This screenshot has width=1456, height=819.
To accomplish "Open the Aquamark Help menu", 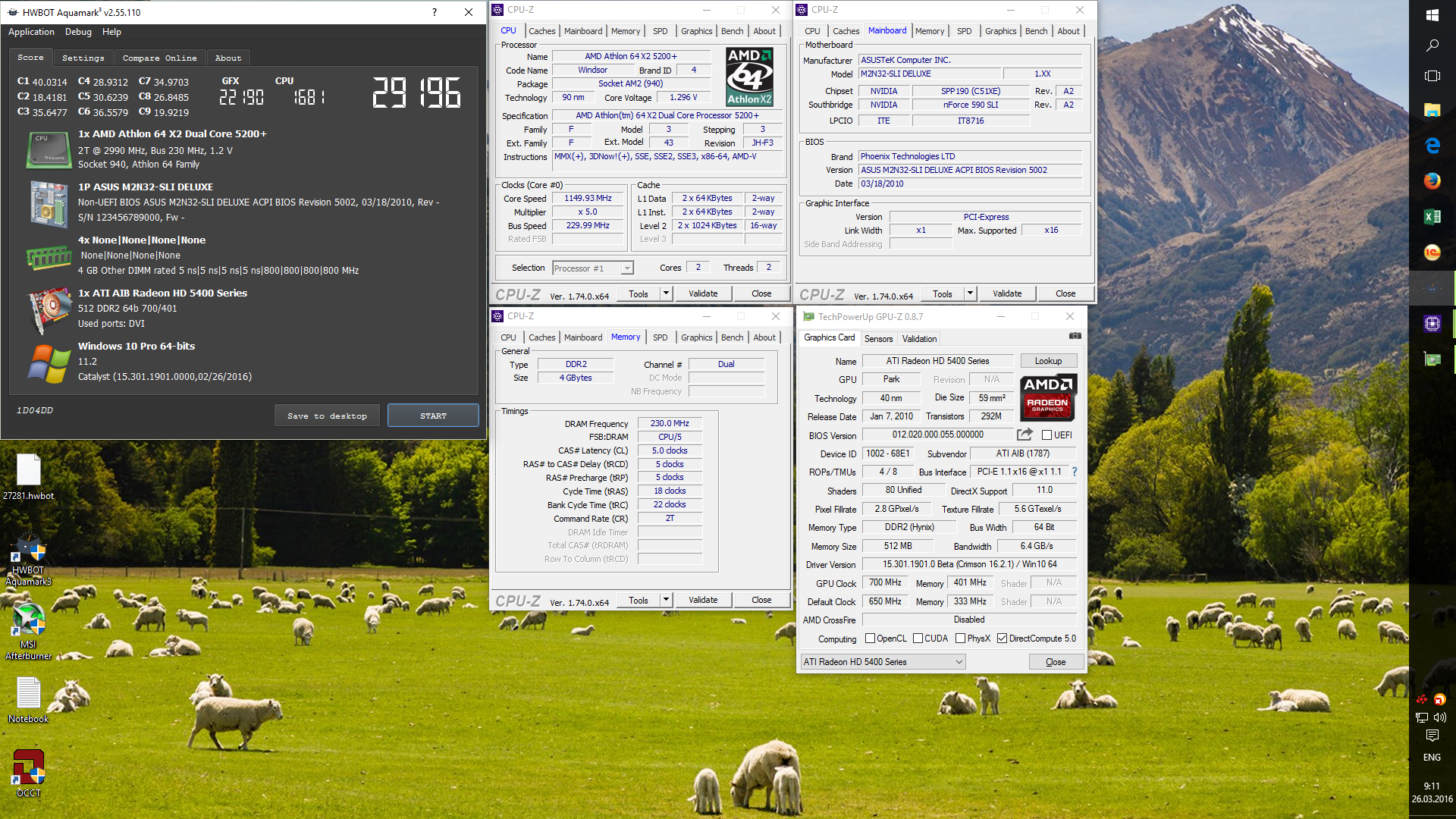I will 111,32.
